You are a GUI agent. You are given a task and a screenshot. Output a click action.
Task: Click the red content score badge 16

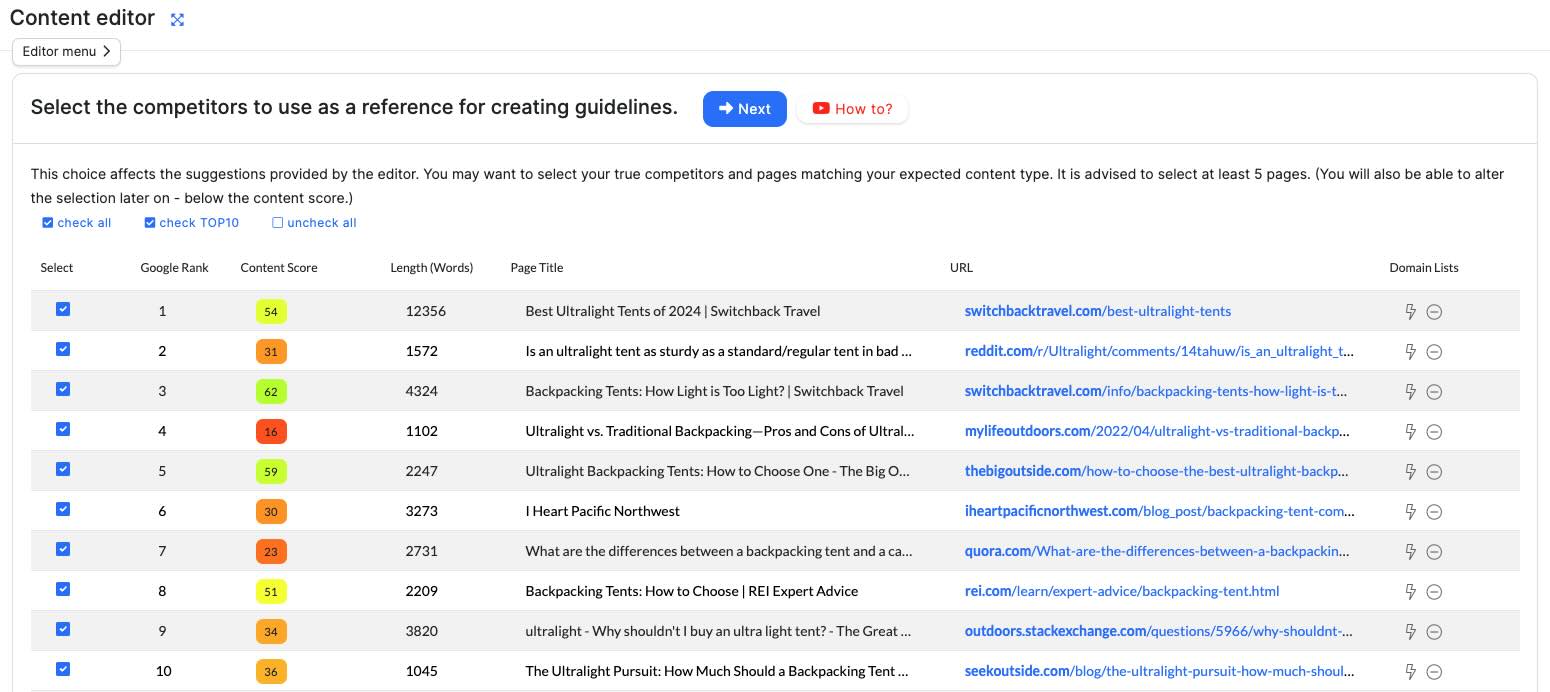tap(271, 432)
